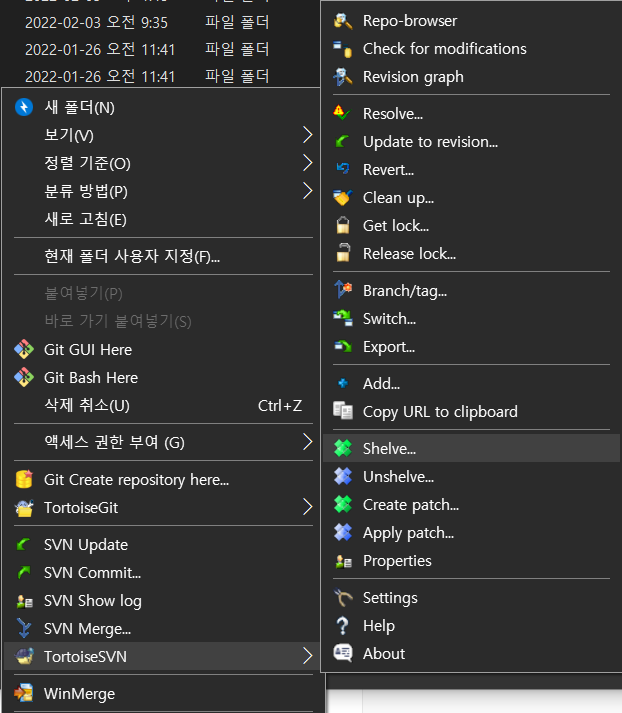This screenshot has width=622, height=713.
Task: Click the Properties icon
Action: [343, 562]
